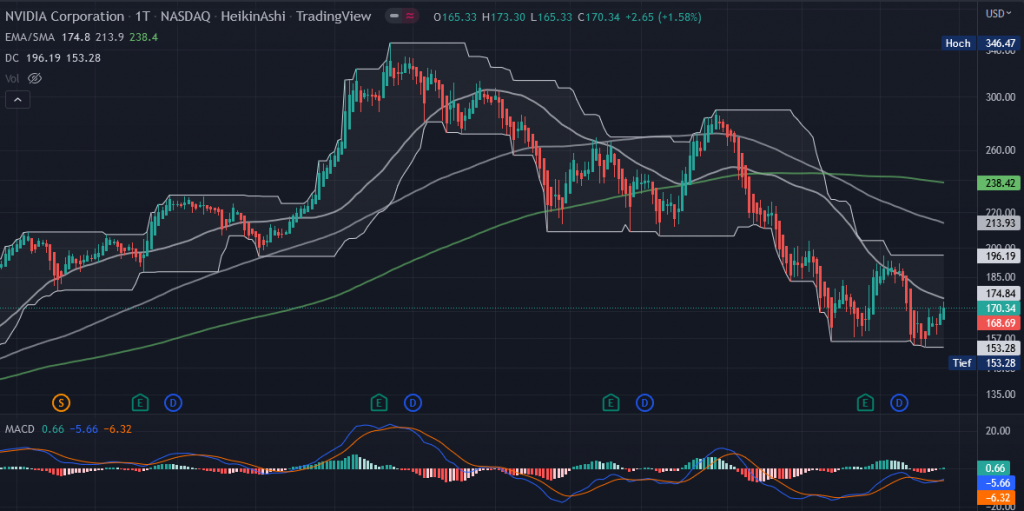The height and width of the screenshot is (511, 1024).
Task: Click the pink wavy data mode icon
Action: click(412, 16)
